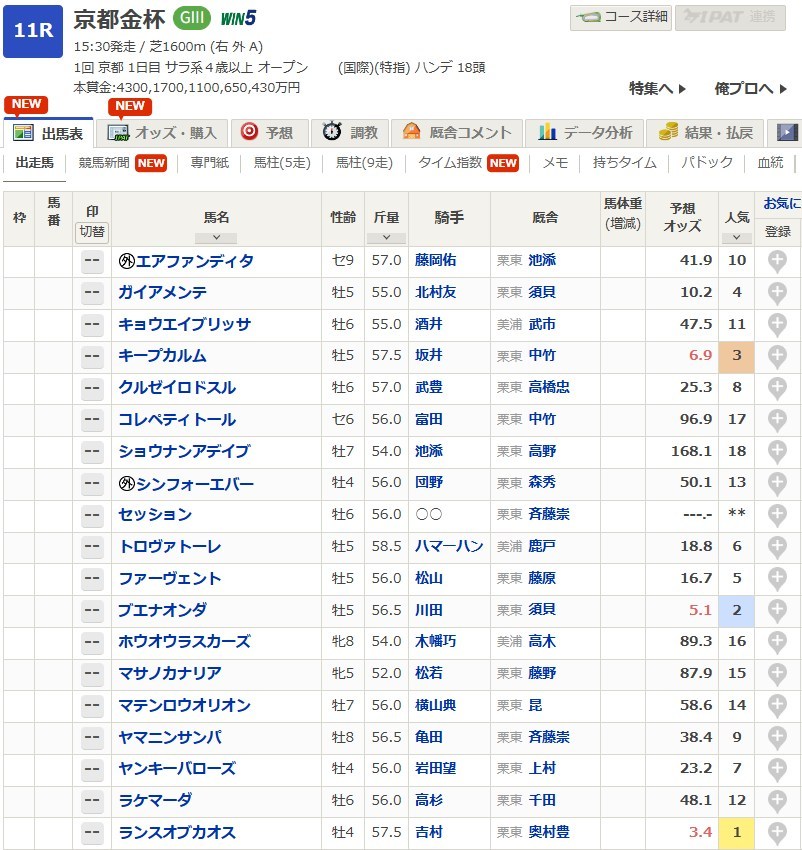Open the video tab with the play icon
802x850 pixels.
pyautogui.click(x=786, y=133)
